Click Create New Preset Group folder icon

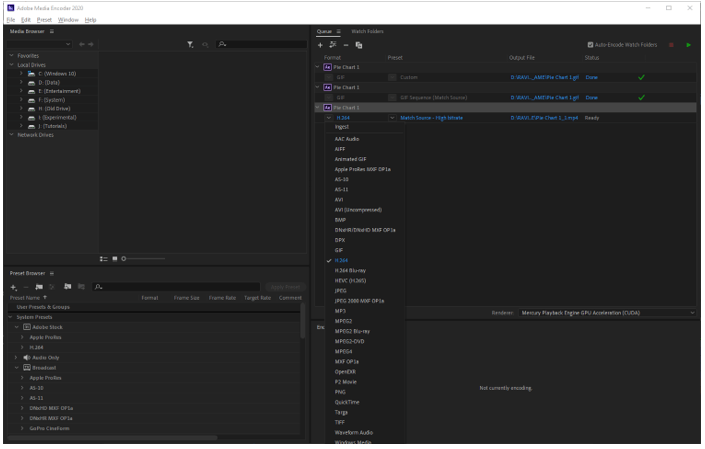[x=39, y=287]
